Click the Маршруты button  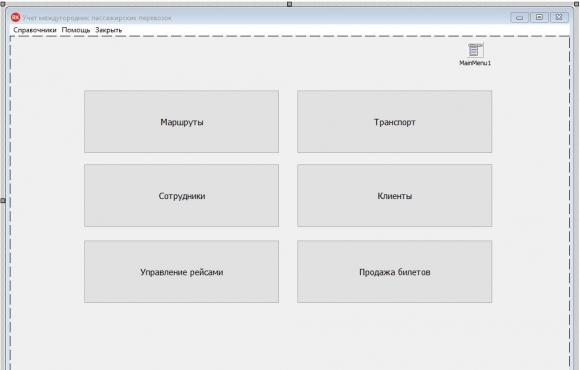pyautogui.click(x=181, y=121)
